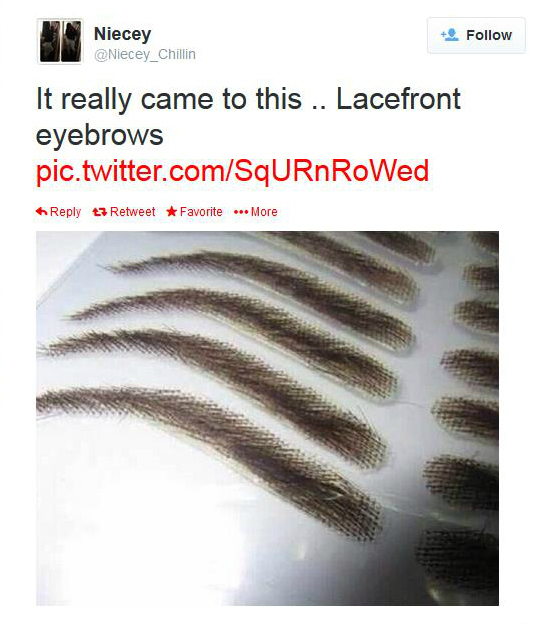This screenshot has height=624, width=551.
Task: Click the Favorite star icon
Action: [171, 211]
